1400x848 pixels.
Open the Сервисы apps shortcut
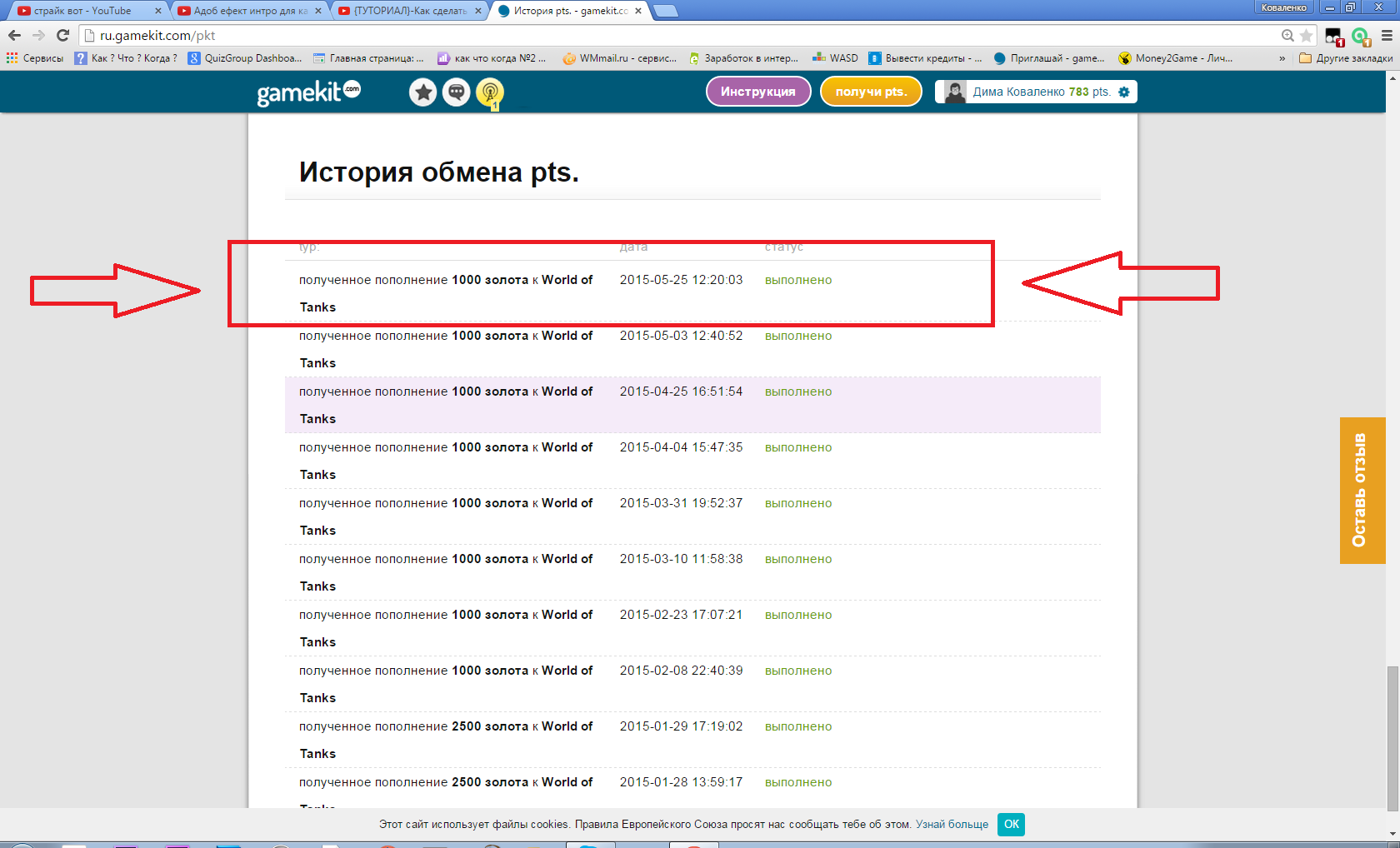click(35, 58)
